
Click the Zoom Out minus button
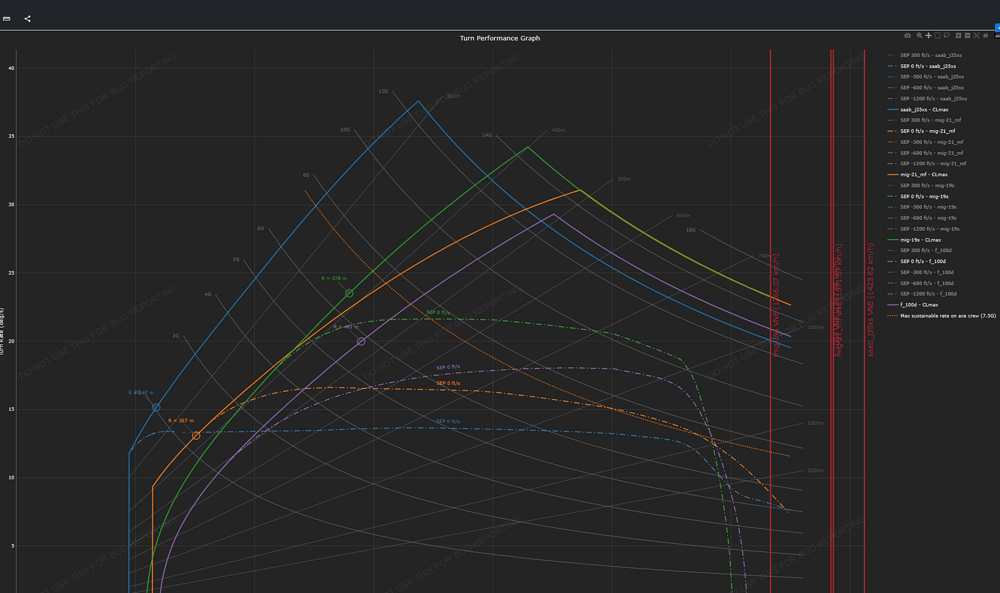pos(967,36)
